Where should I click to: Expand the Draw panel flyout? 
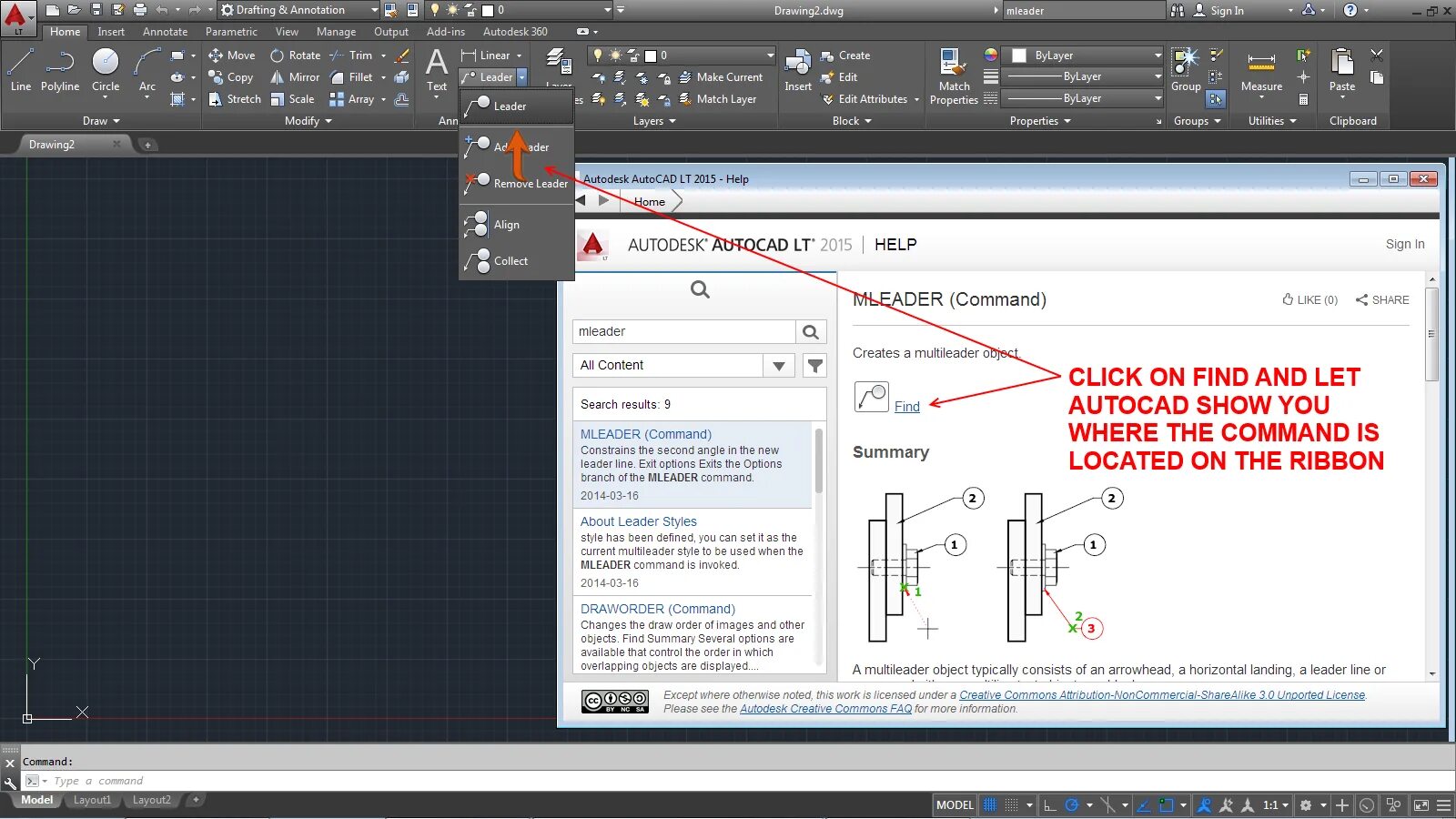pos(101,121)
